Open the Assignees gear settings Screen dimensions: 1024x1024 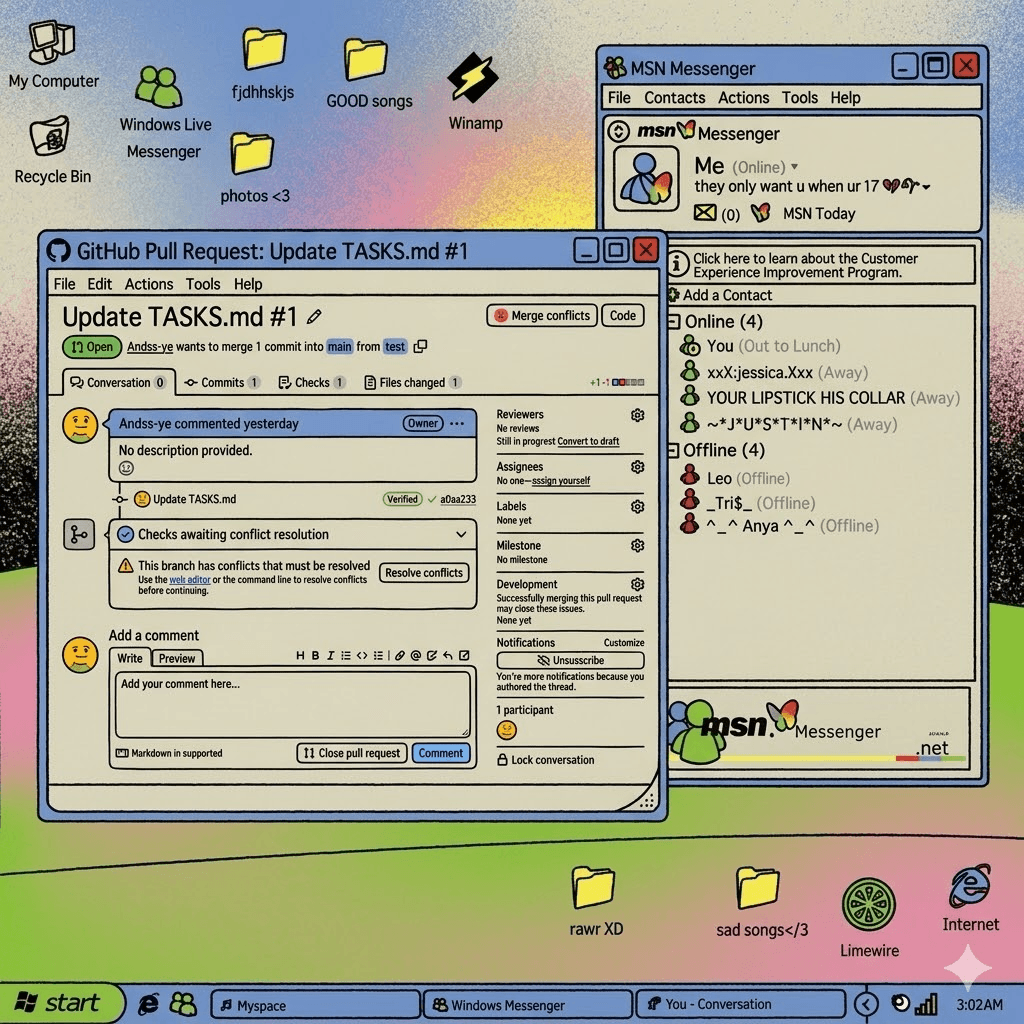637,466
